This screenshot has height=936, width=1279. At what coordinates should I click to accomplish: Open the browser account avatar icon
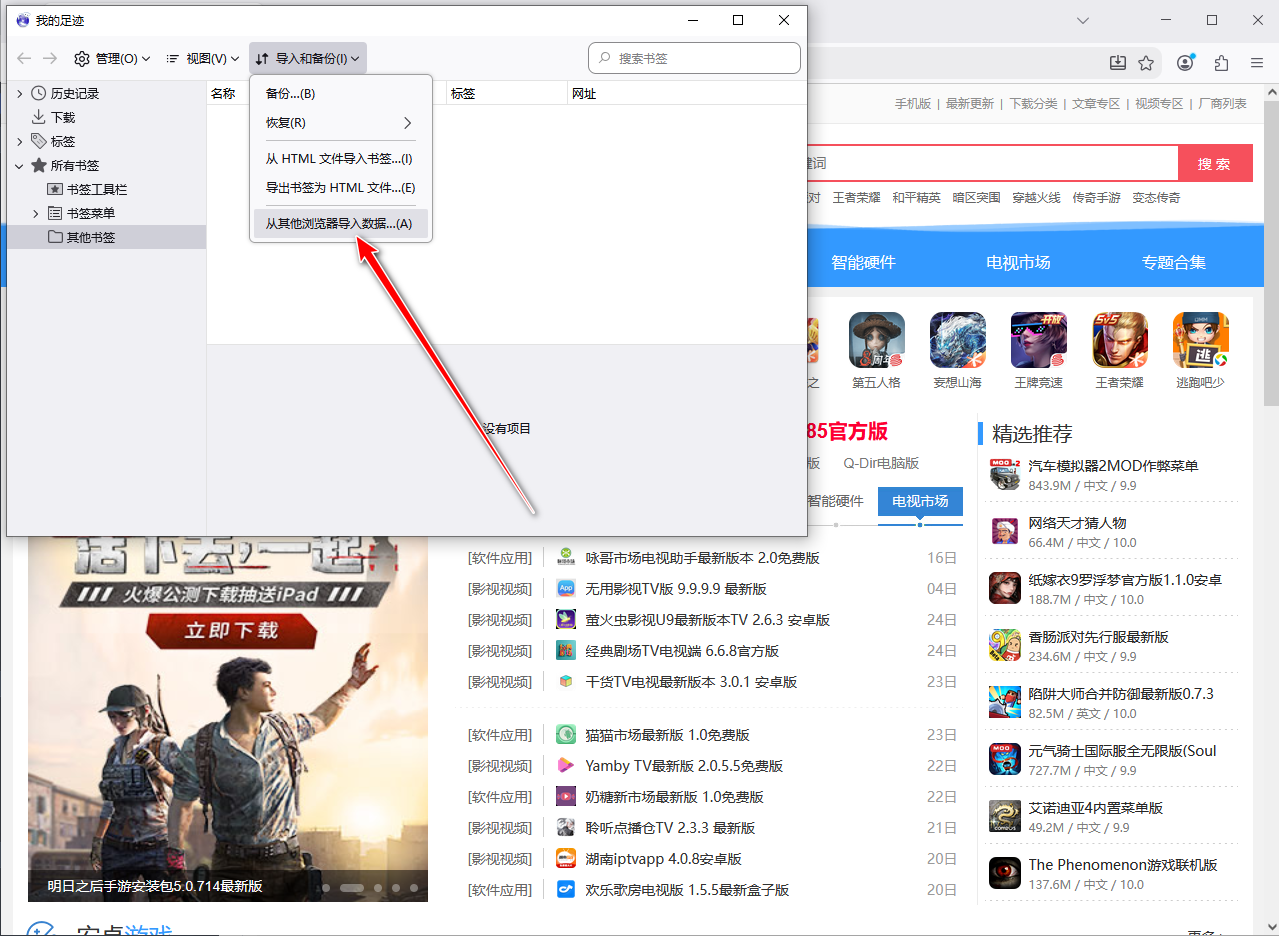coord(1186,63)
